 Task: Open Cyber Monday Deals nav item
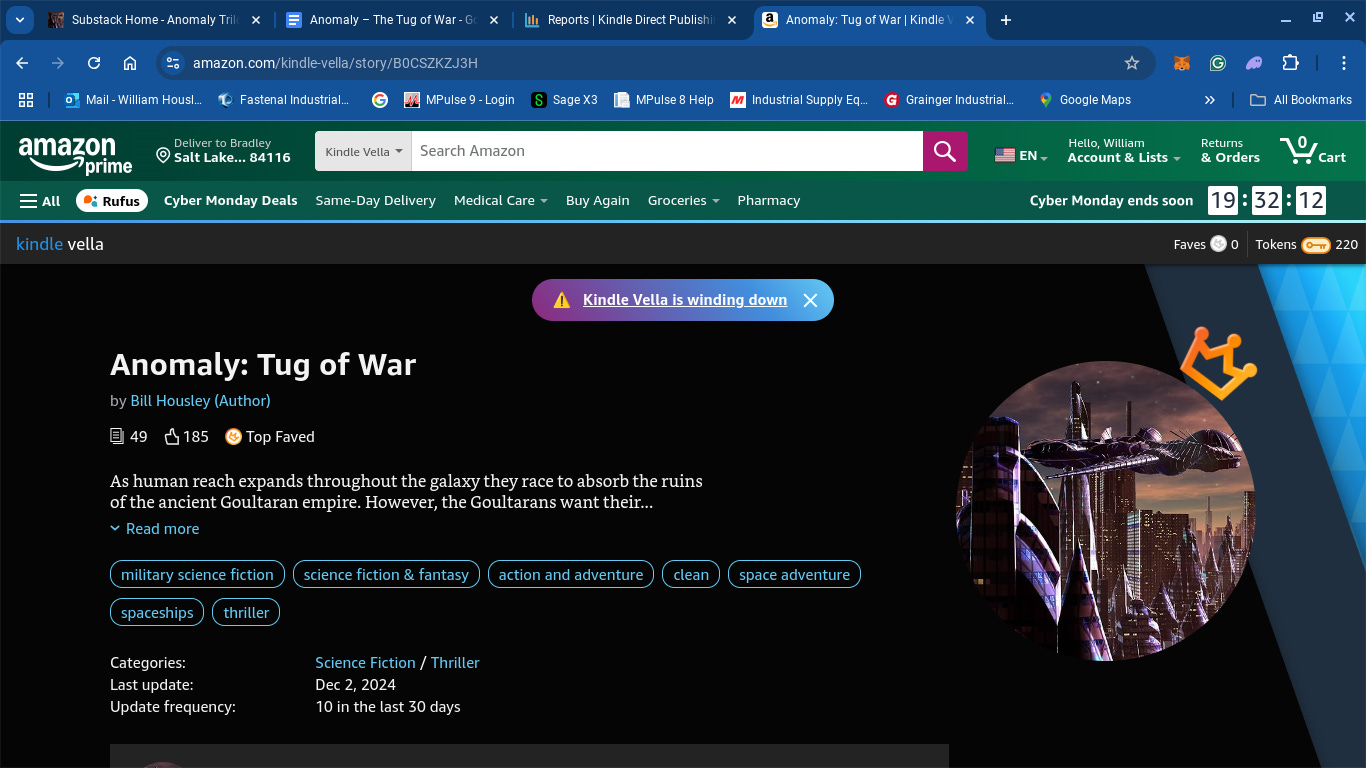[231, 201]
